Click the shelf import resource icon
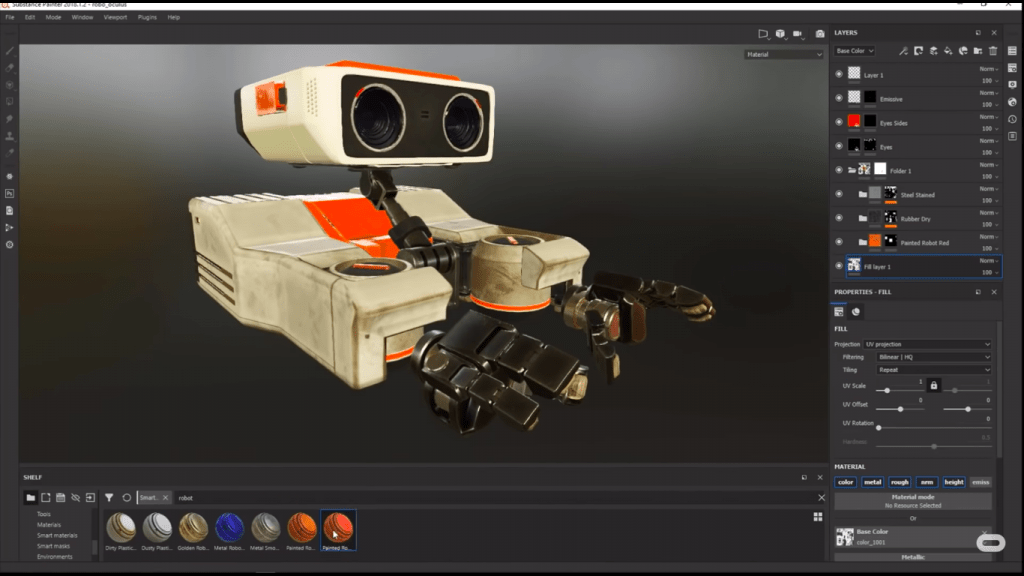 click(90, 497)
